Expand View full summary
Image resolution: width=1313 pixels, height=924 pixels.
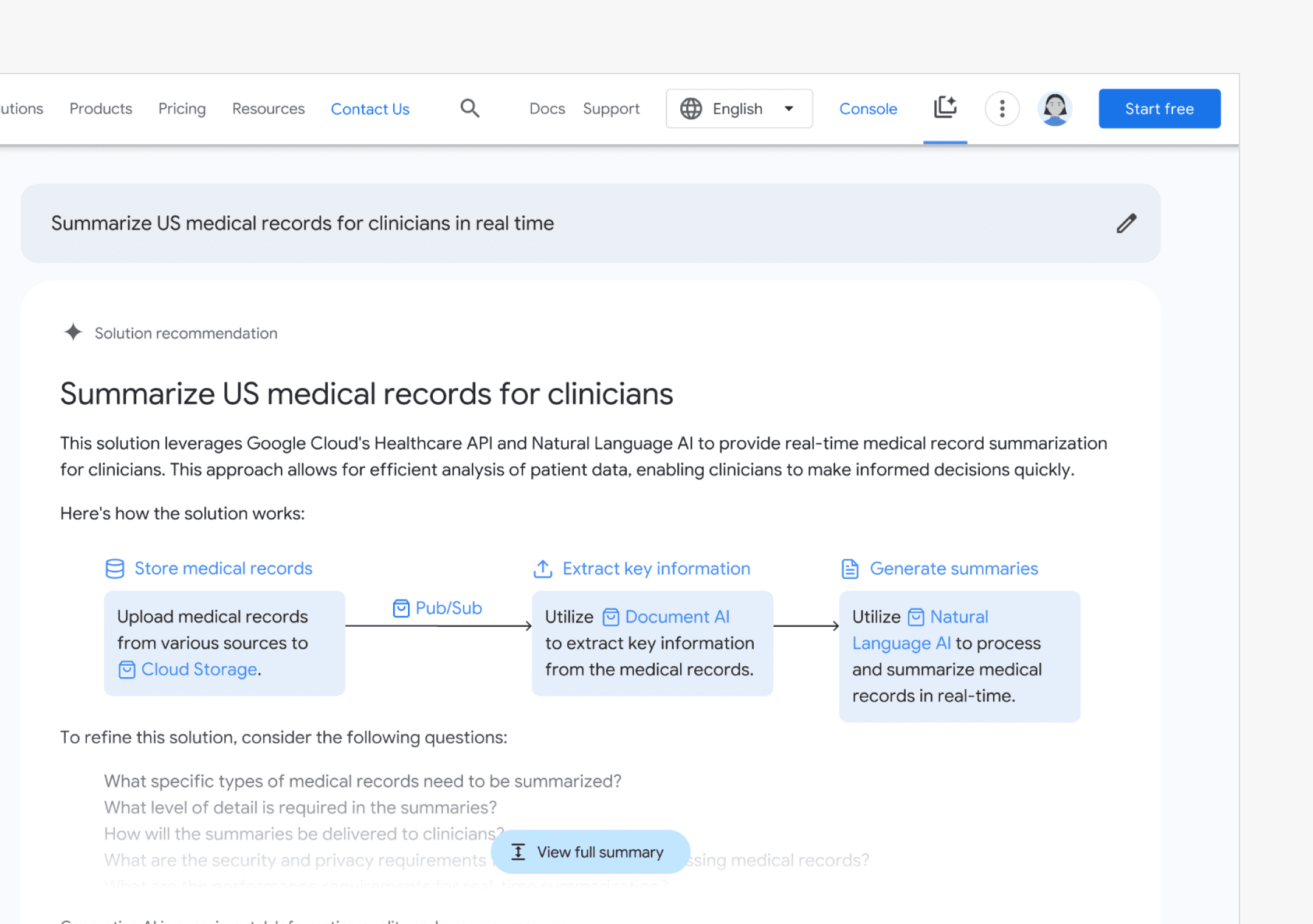coord(590,852)
